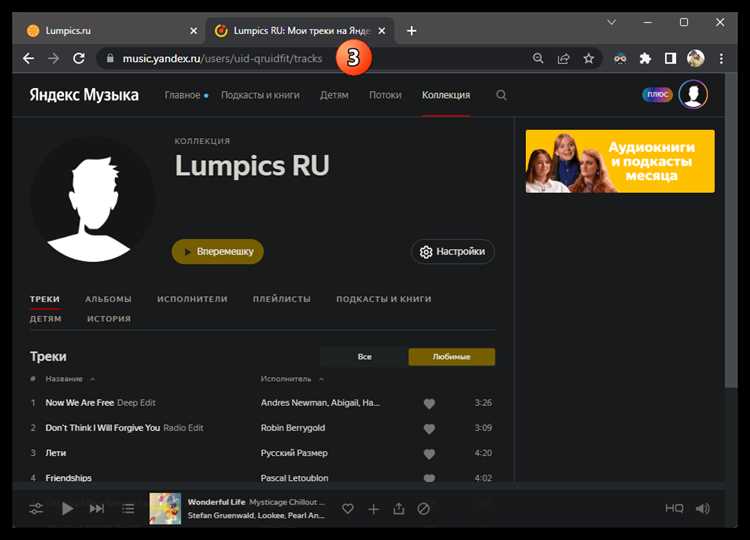750x540 pixels.
Task: Open search with the magnifier icon
Action: [x=501, y=95]
